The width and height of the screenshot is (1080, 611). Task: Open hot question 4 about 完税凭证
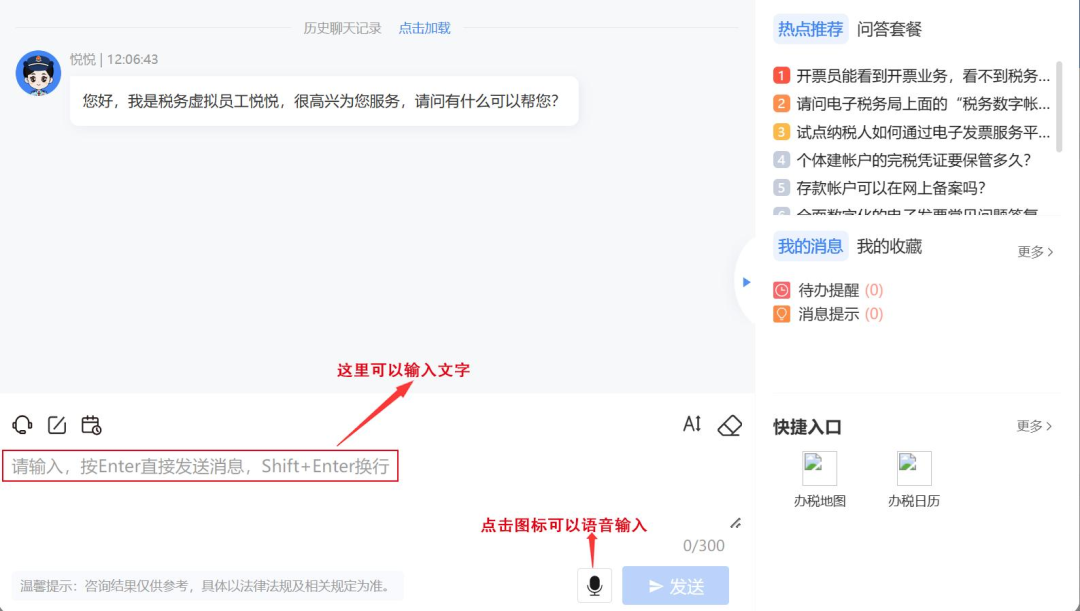[902, 160]
